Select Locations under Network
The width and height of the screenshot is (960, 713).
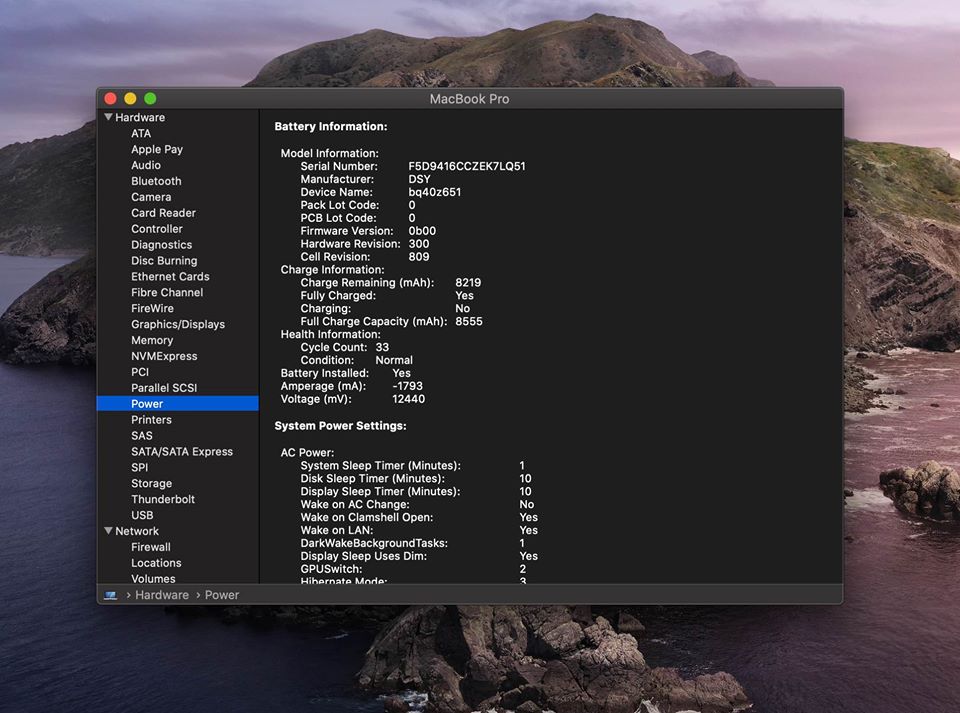click(x=156, y=563)
